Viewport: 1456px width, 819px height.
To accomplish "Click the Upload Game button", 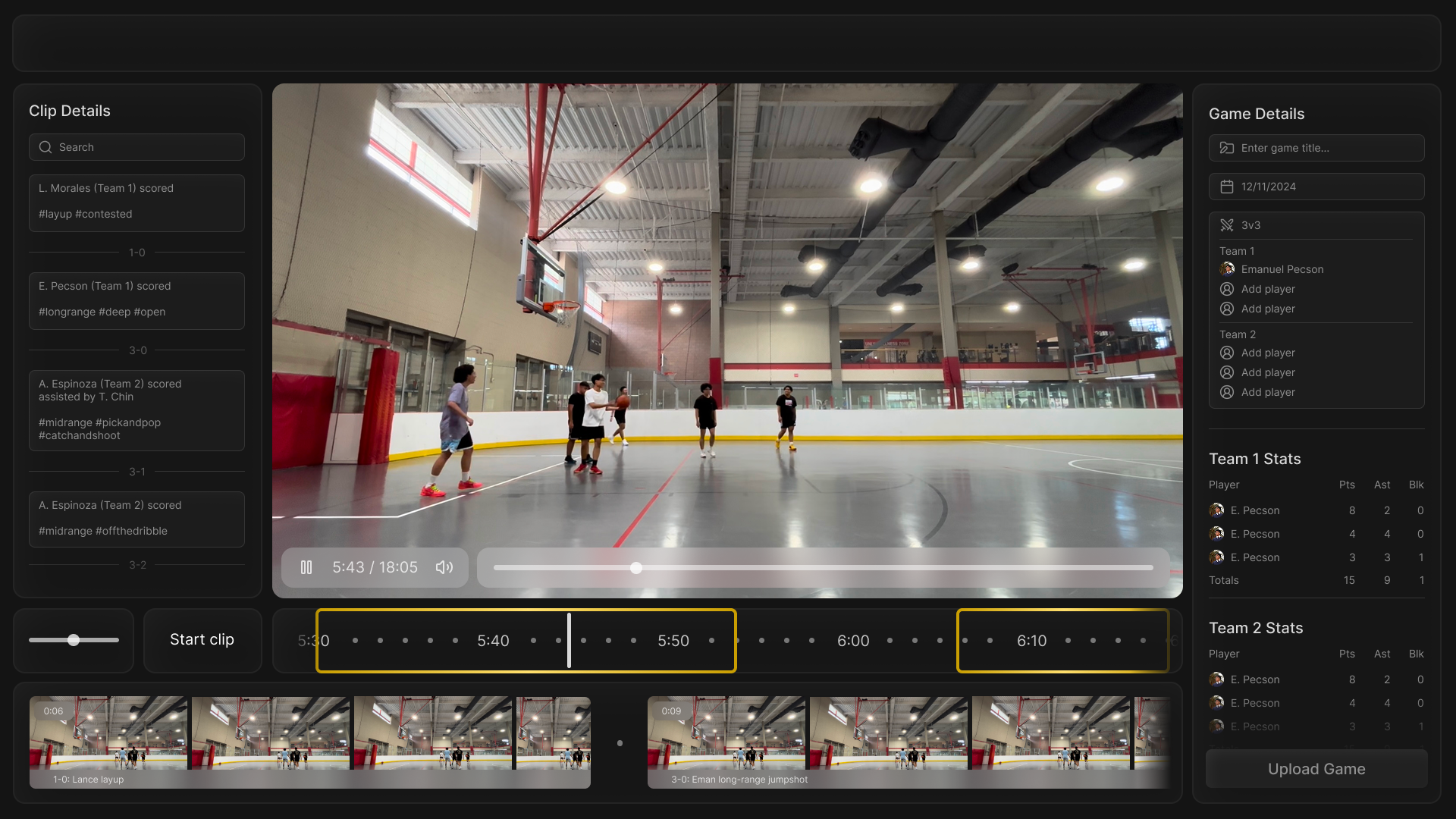I will (x=1316, y=769).
